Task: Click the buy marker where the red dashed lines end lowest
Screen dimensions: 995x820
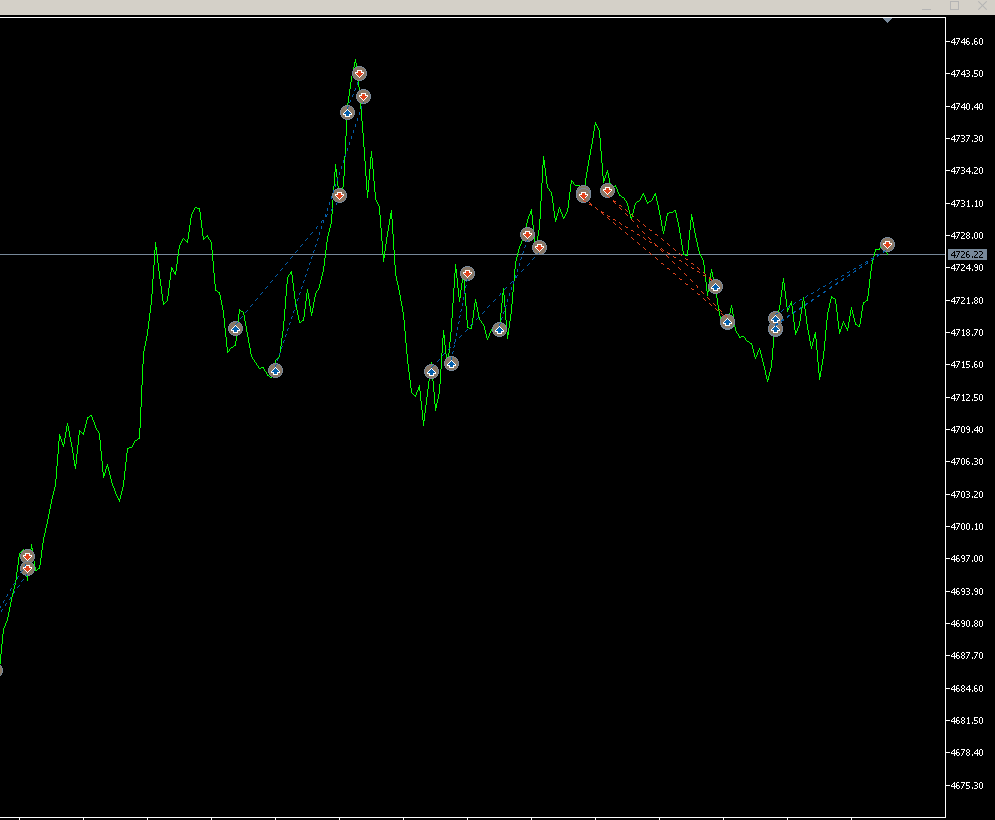Action: (x=727, y=322)
